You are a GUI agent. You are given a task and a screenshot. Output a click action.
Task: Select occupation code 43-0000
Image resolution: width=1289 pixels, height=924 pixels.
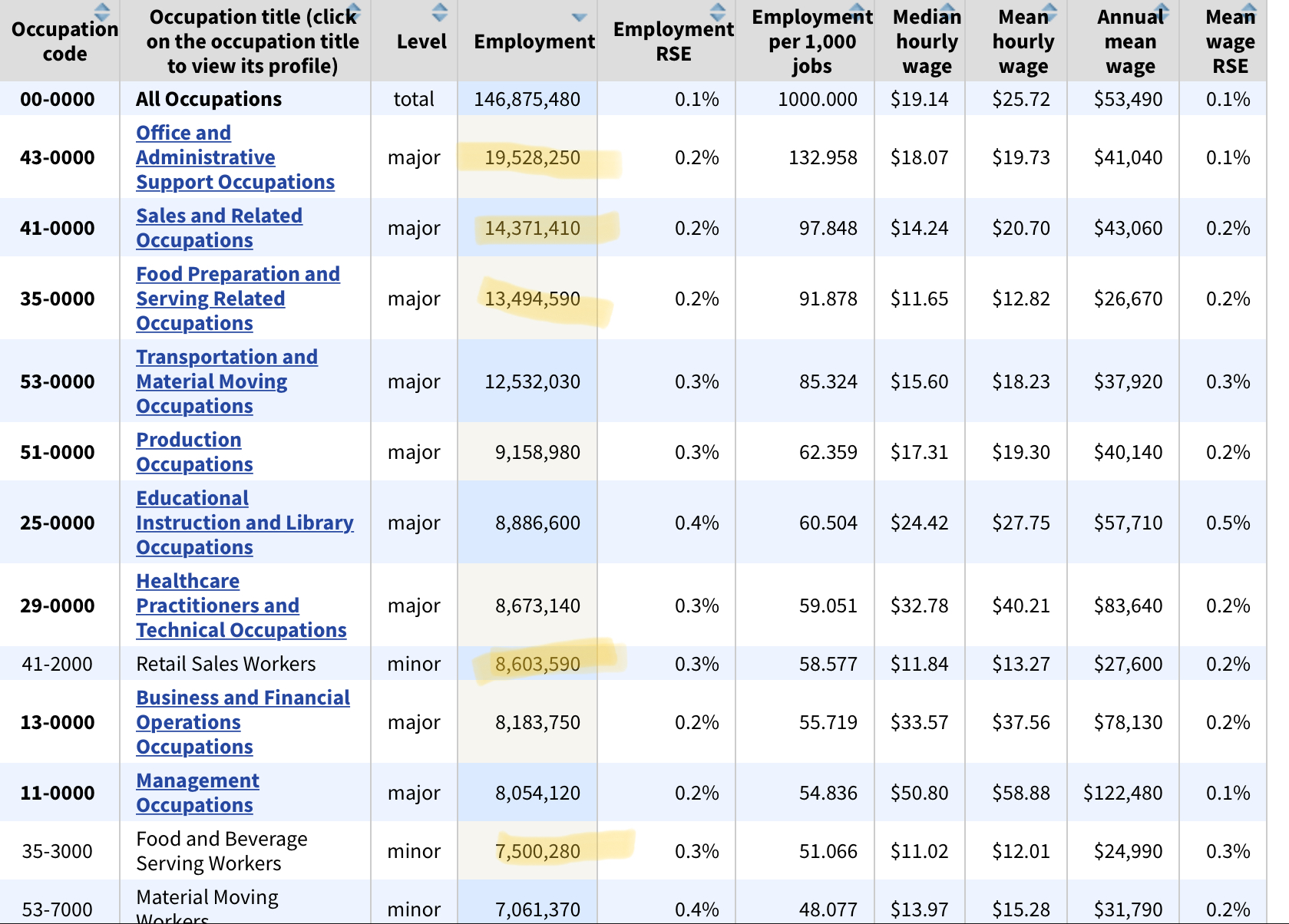coord(58,157)
